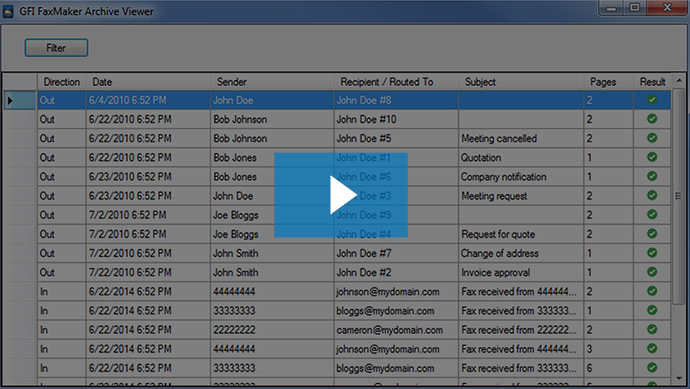Click result checkmark in cameron@mydomain.com row
Image resolution: width=690 pixels, height=389 pixels.
tap(652, 330)
